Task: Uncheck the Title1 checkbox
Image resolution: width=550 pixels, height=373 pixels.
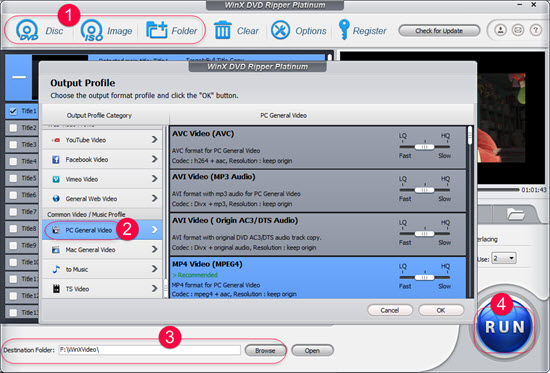Action: pyautogui.click(x=13, y=111)
